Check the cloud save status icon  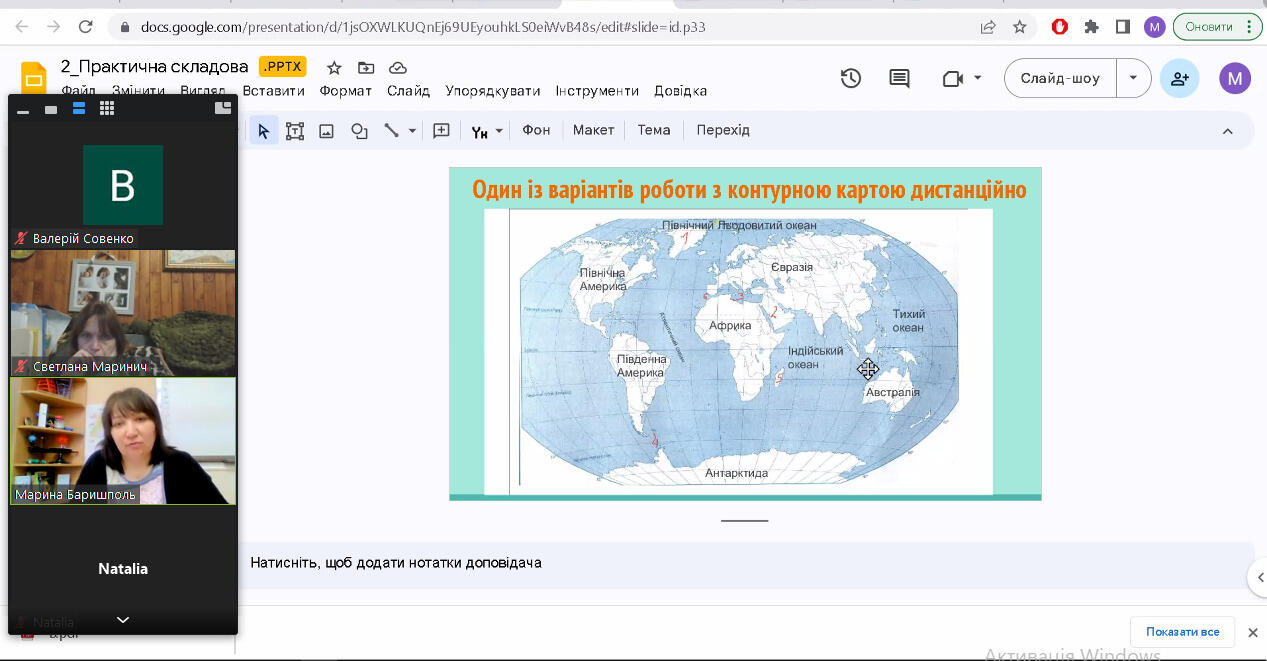(x=398, y=68)
